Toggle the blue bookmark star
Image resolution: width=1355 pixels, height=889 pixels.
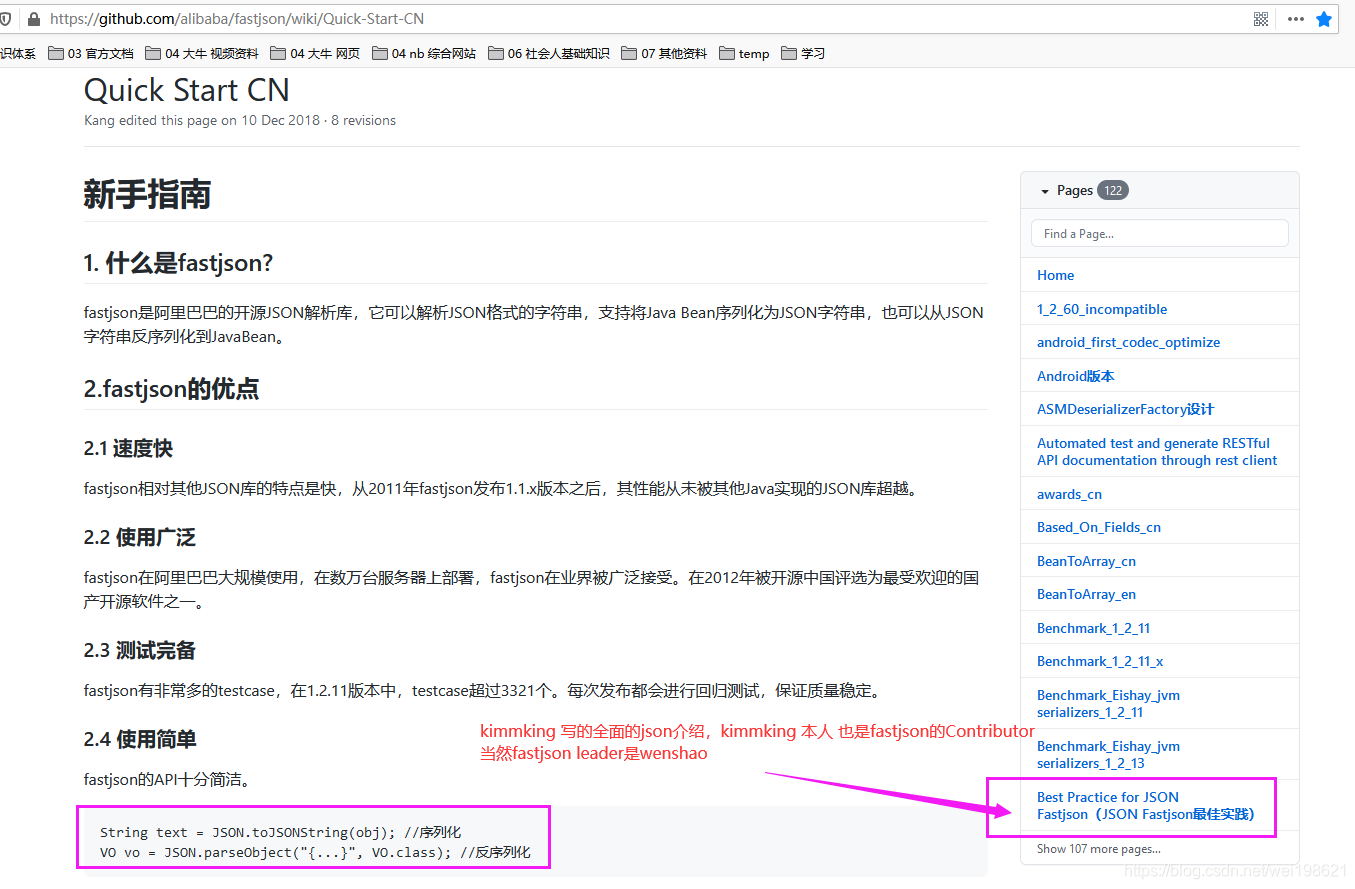coord(1324,19)
